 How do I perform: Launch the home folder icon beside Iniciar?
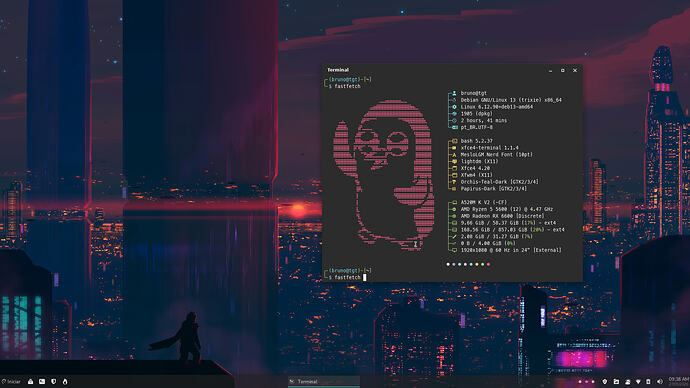point(30,381)
